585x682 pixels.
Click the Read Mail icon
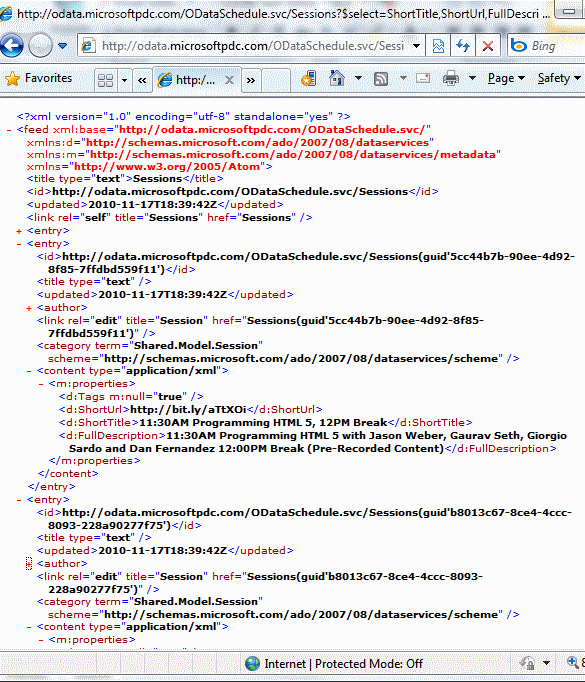[x=423, y=78]
